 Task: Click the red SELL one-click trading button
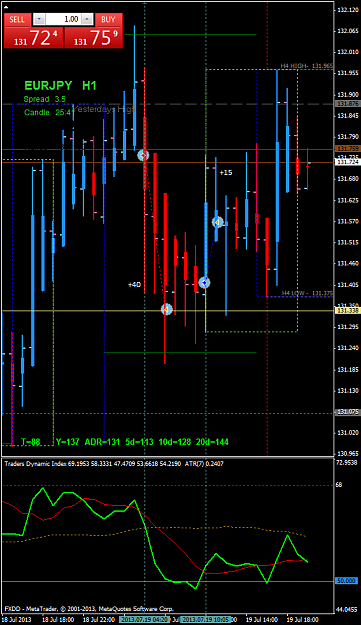[x=18, y=19]
